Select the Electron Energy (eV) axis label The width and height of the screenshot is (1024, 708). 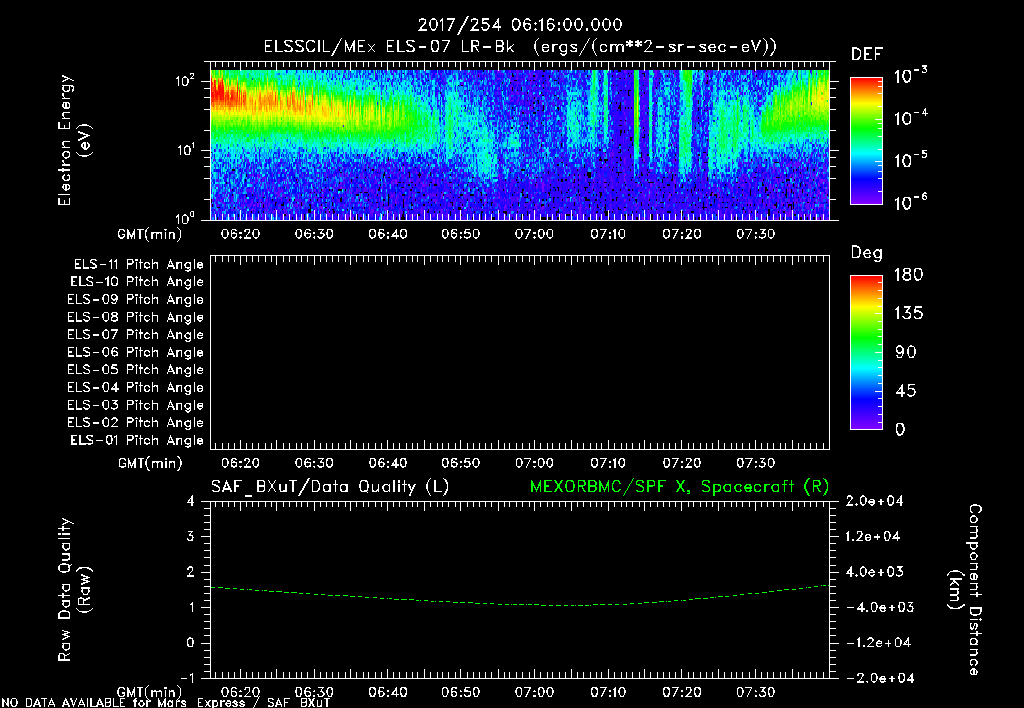tap(74, 140)
